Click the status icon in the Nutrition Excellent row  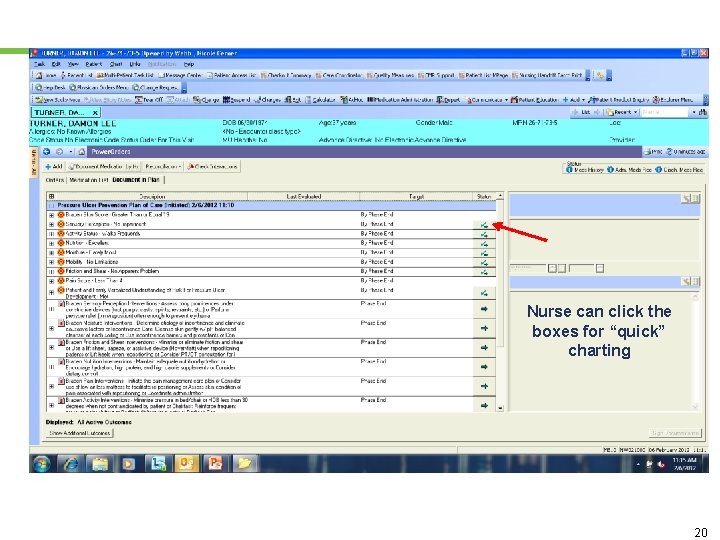(x=484, y=244)
